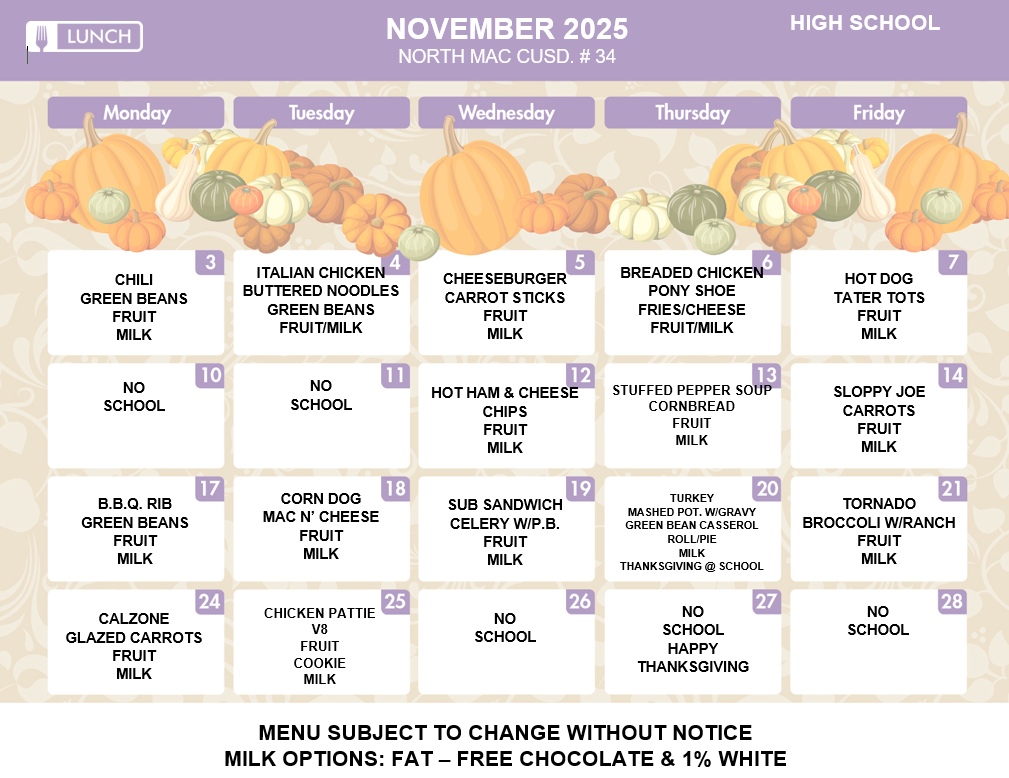
Task: Click the Stuffed Pepper Soup menu cell
Action: (x=692, y=415)
